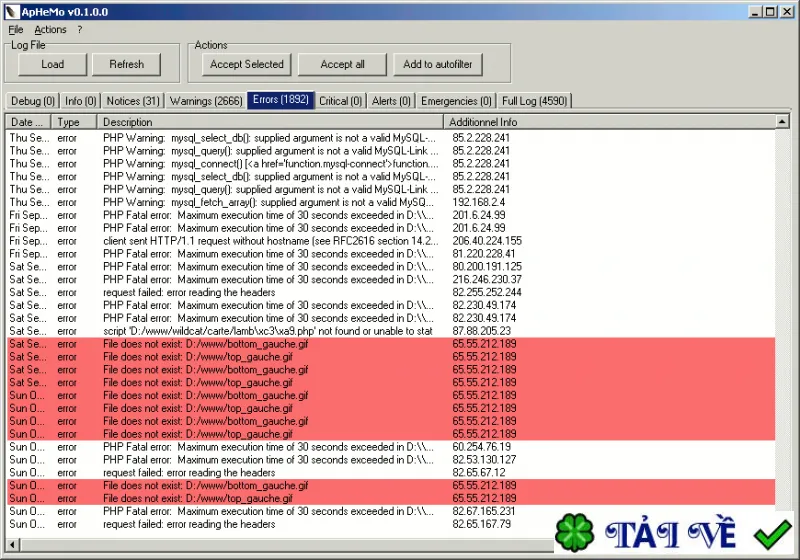This screenshot has height=560, width=800.
Task: Select the row with IP 60.254.76.19
Action: coord(391,447)
